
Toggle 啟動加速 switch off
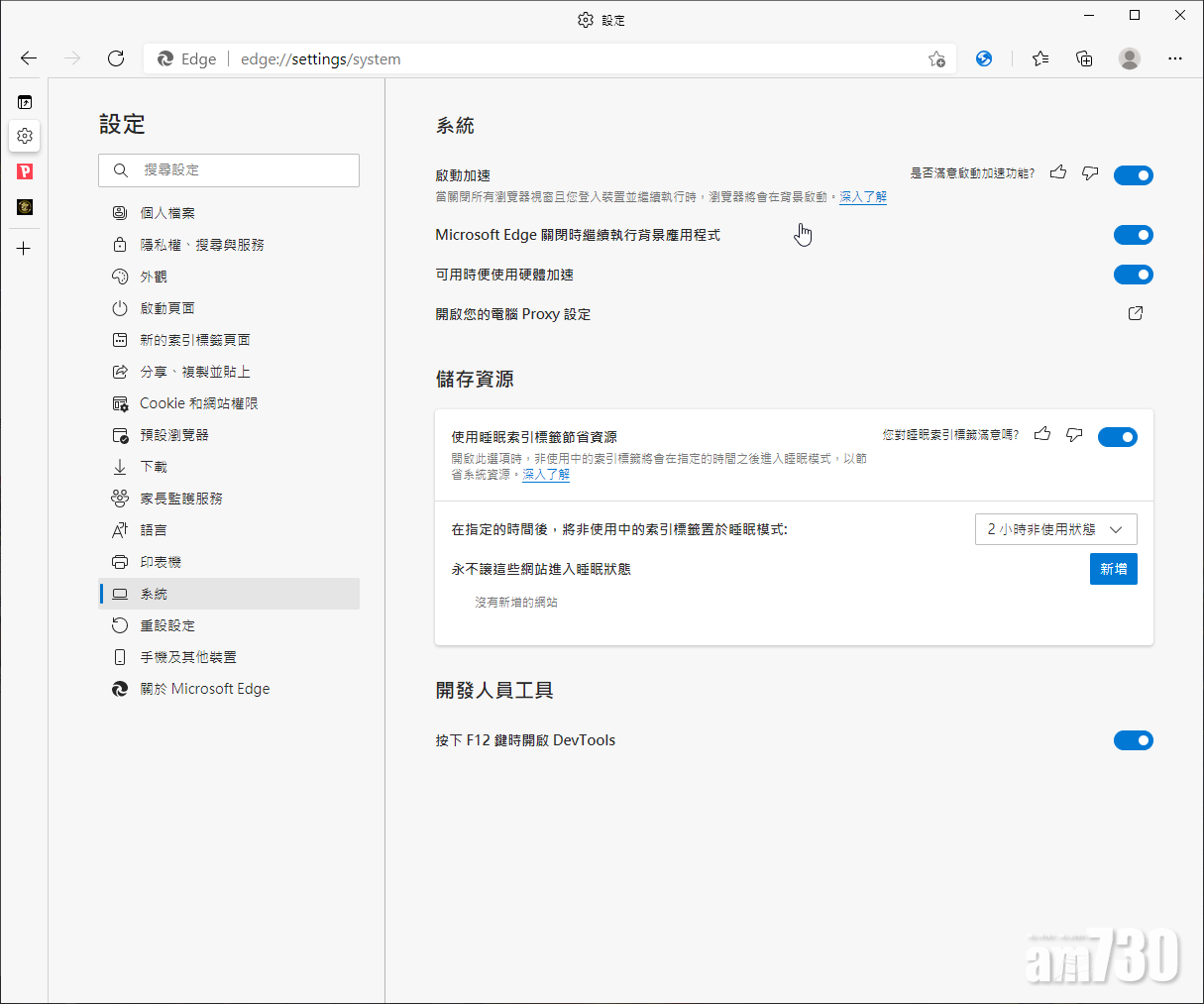(x=1133, y=175)
